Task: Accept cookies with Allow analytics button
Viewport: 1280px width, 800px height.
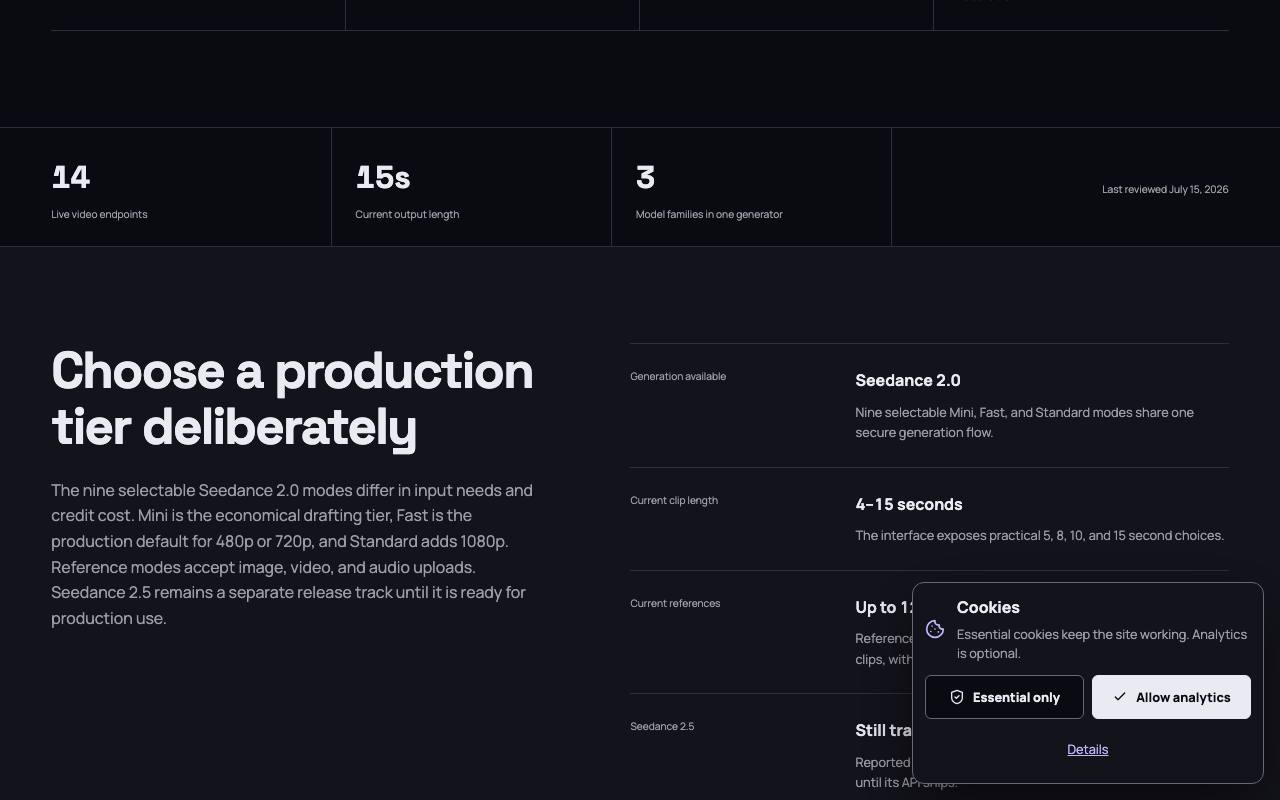Action: coord(1171,697)
